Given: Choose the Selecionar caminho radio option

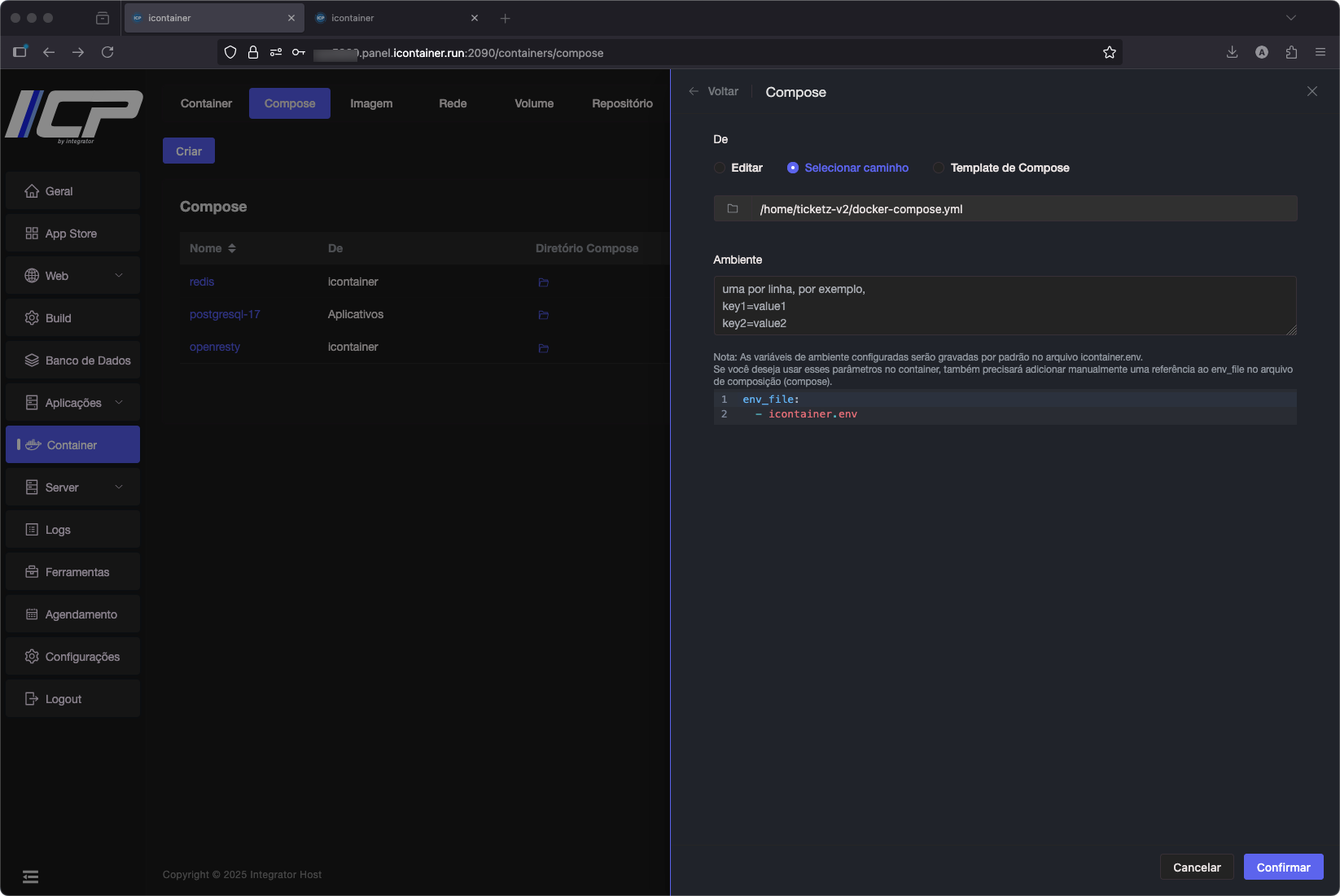Looking at the screenshot, I should (792, 168).
